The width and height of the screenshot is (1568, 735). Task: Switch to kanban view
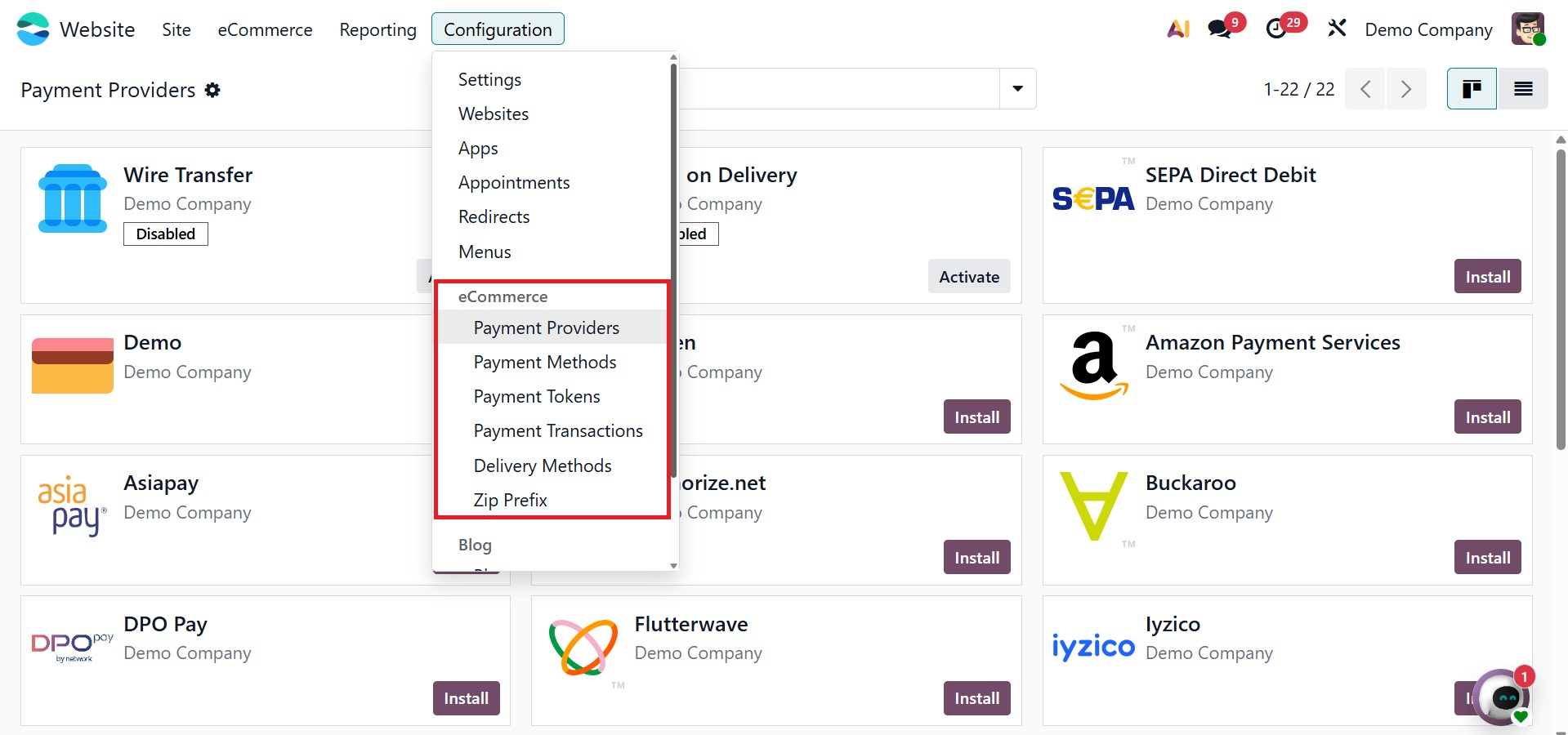[x=1472, y=89]
